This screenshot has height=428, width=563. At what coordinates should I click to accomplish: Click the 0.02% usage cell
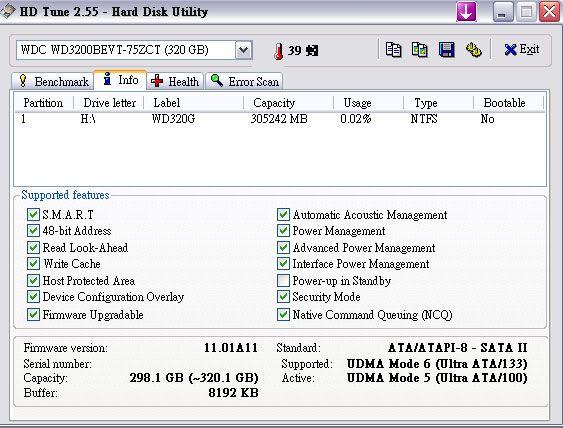[x=355, y=119]
